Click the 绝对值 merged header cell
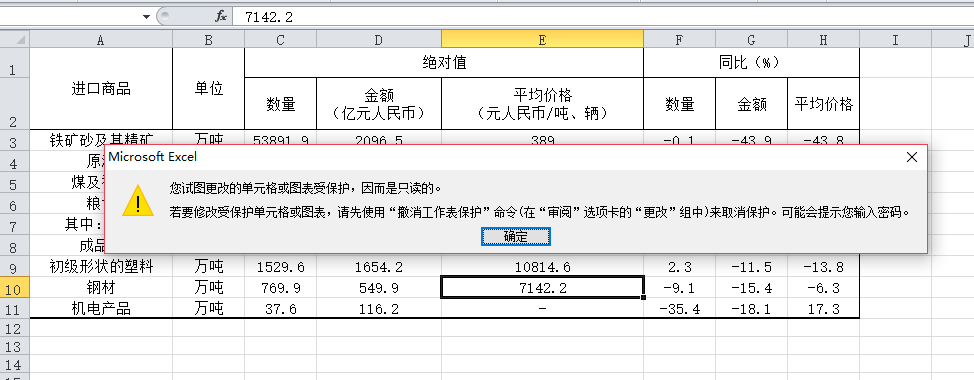 (444, 63)
